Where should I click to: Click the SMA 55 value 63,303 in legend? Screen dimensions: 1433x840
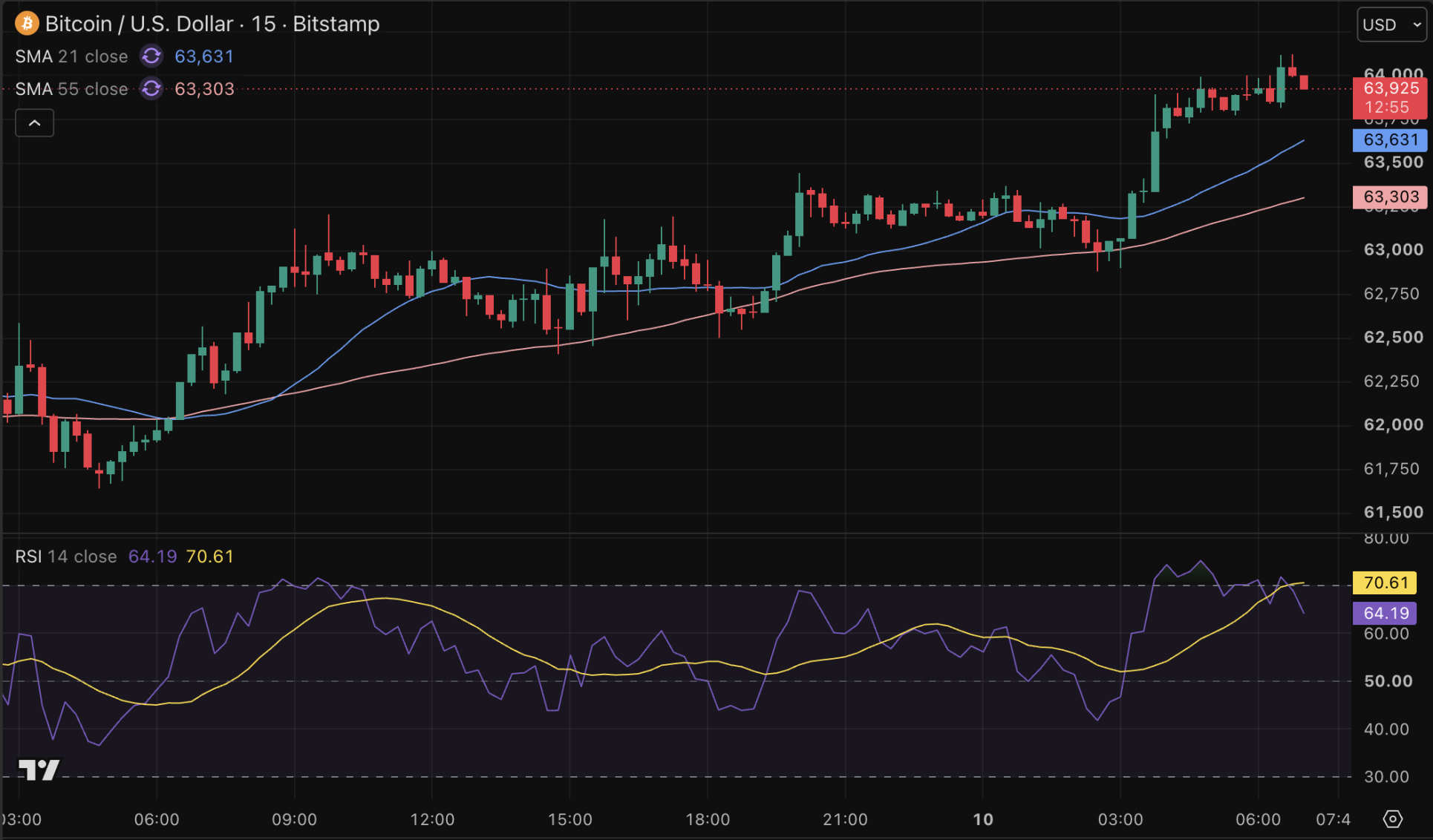click(204, 89)
